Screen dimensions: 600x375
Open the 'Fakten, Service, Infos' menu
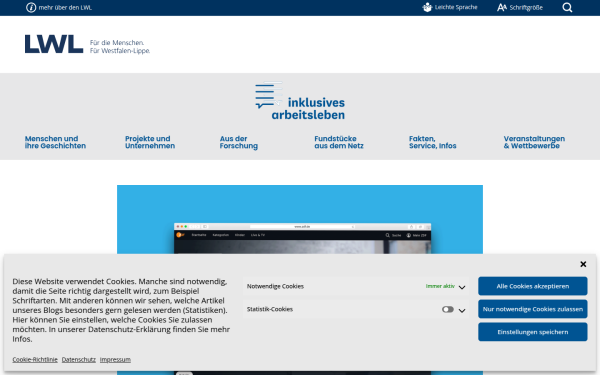tap(432, 142)
